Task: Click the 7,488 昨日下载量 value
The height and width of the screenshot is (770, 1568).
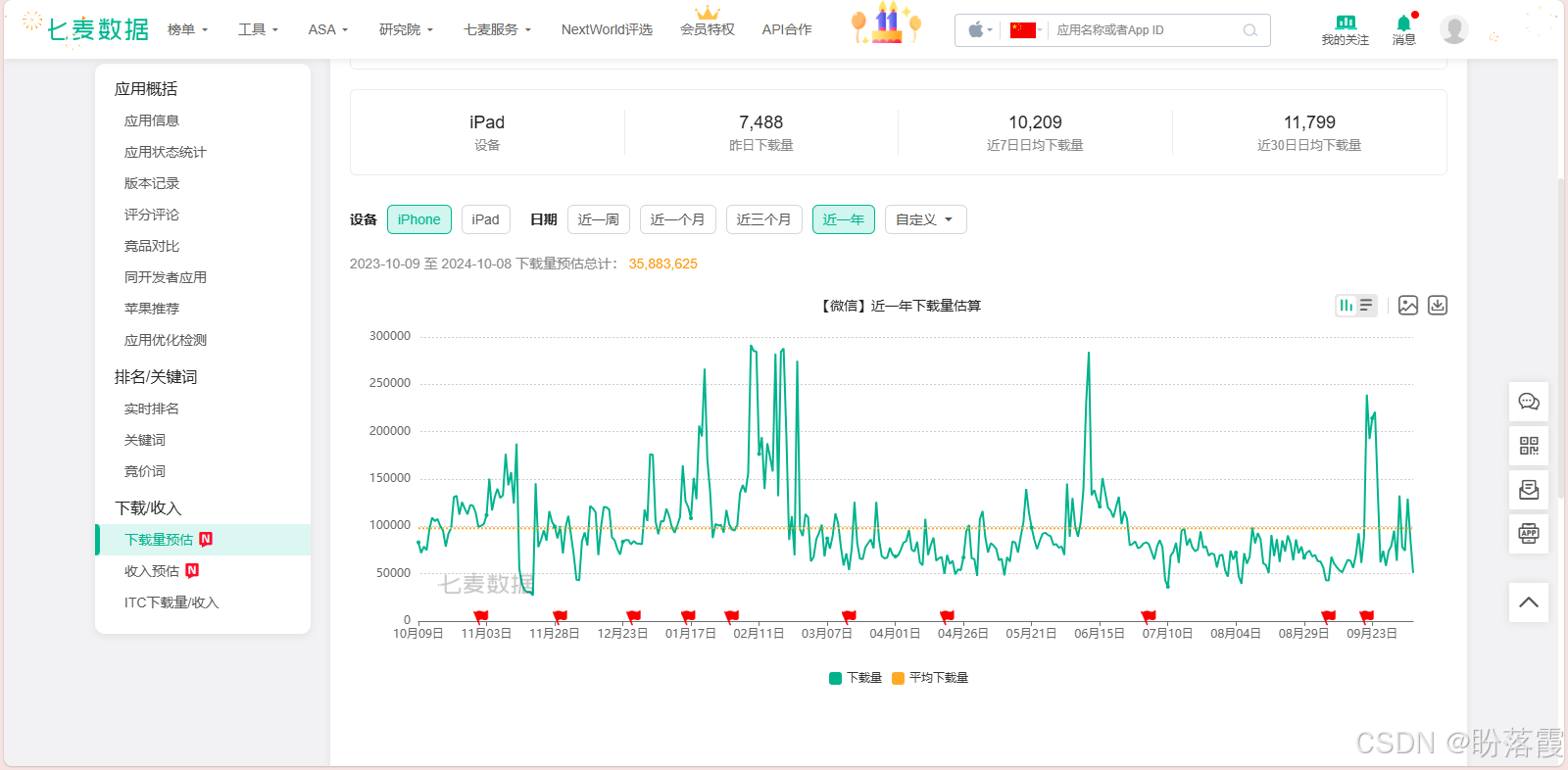Action: tap(761, 122)
